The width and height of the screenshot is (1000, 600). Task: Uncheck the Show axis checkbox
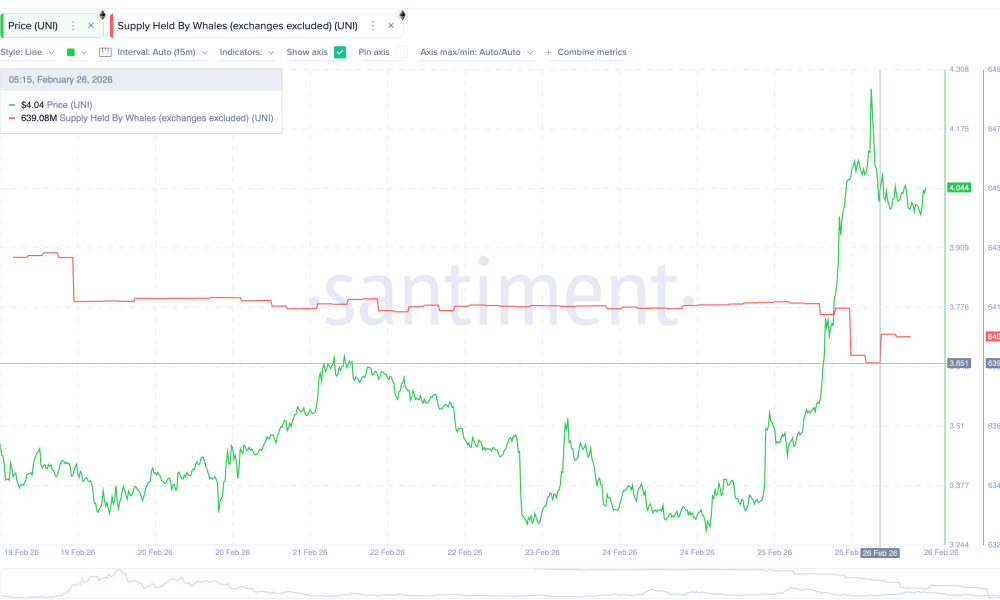pos(340,52)
